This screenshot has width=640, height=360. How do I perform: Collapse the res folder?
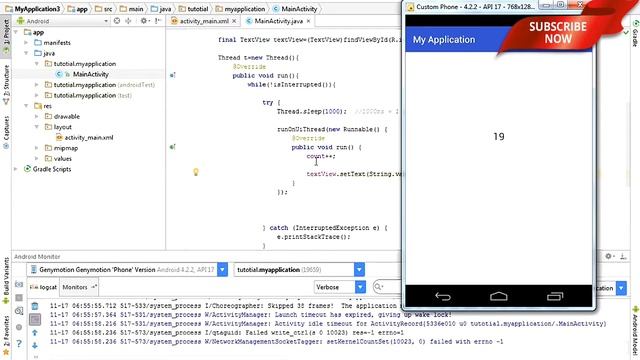[26, 106]
